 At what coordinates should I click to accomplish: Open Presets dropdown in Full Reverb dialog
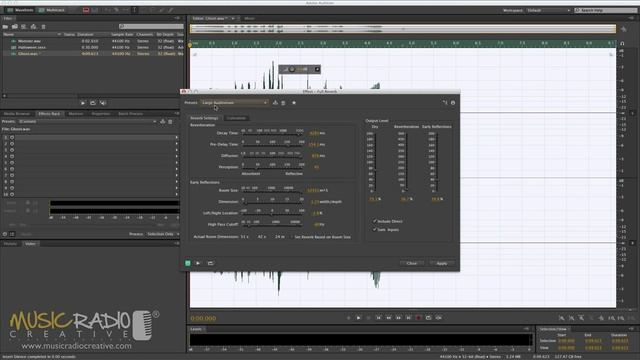(234, 102)
